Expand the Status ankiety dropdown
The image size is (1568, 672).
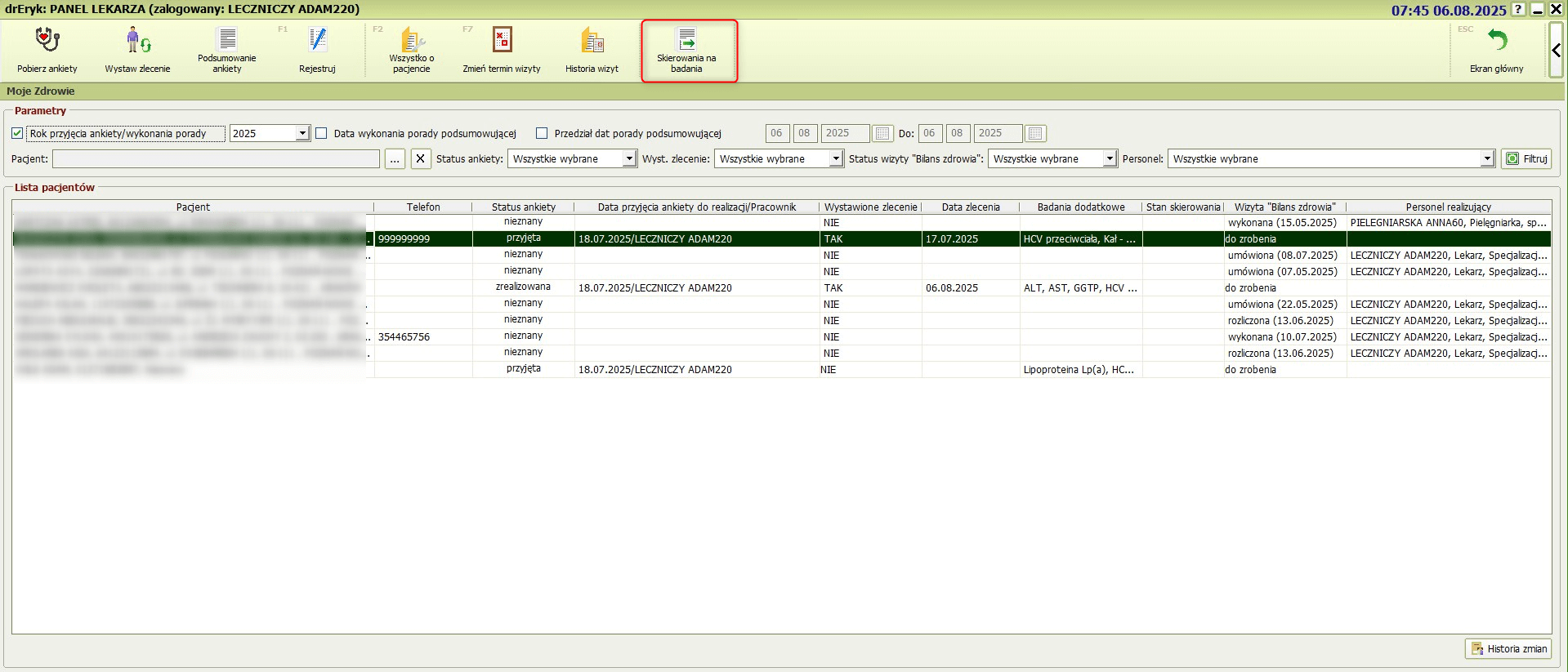[629, 159]
